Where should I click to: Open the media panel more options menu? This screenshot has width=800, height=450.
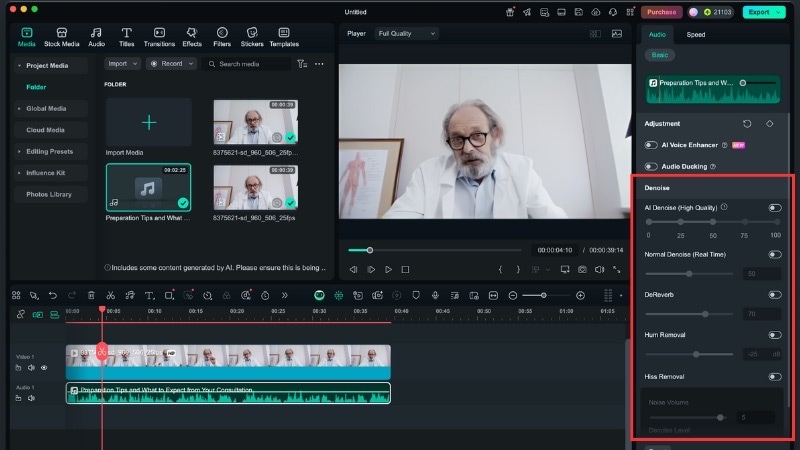click(x=319, y=64)
